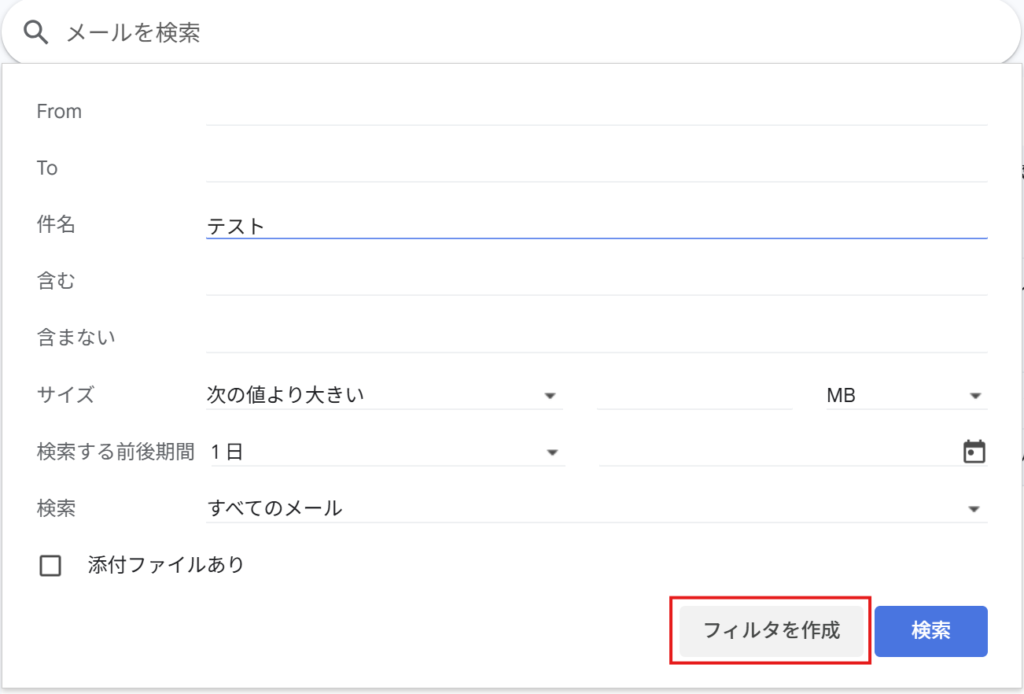The height and width of the screenshot is (694, 1024).
Task: Open the calendar date picker icon
Action: [974, 451]
